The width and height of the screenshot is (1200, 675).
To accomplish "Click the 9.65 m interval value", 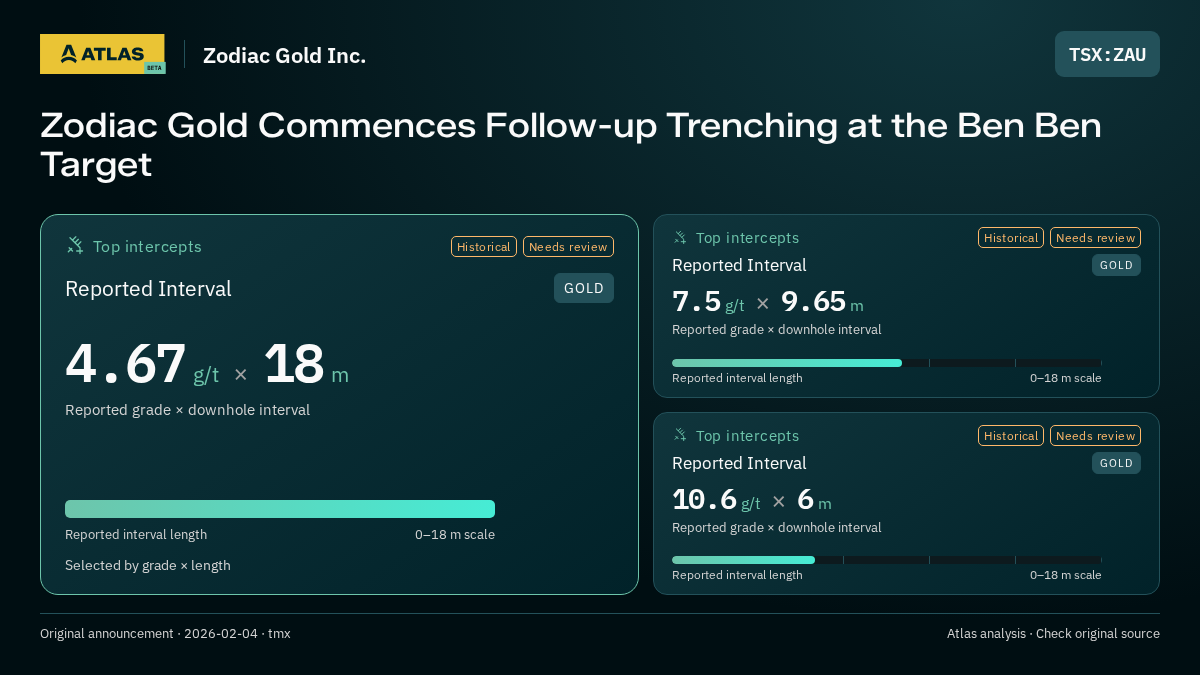I will (x=822, y=301).
